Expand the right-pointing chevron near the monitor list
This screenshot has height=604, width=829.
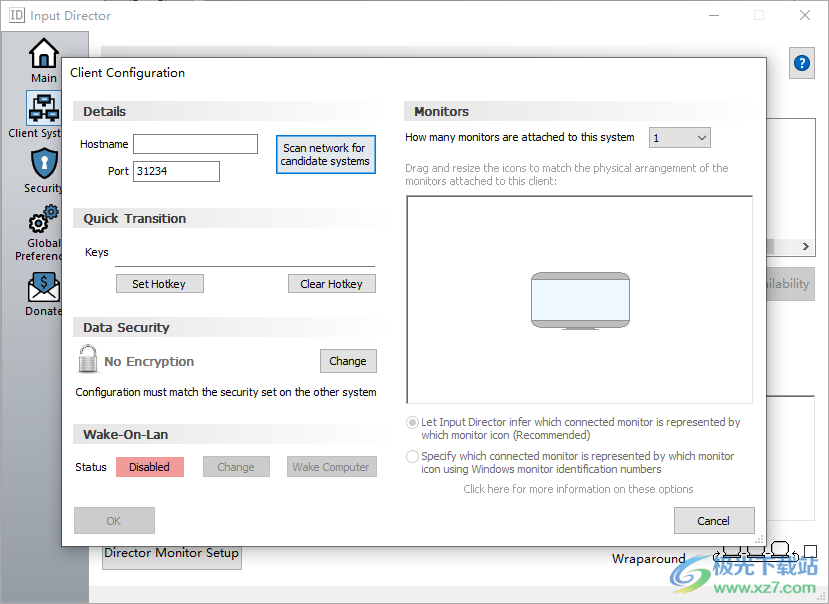coord(805,247)
